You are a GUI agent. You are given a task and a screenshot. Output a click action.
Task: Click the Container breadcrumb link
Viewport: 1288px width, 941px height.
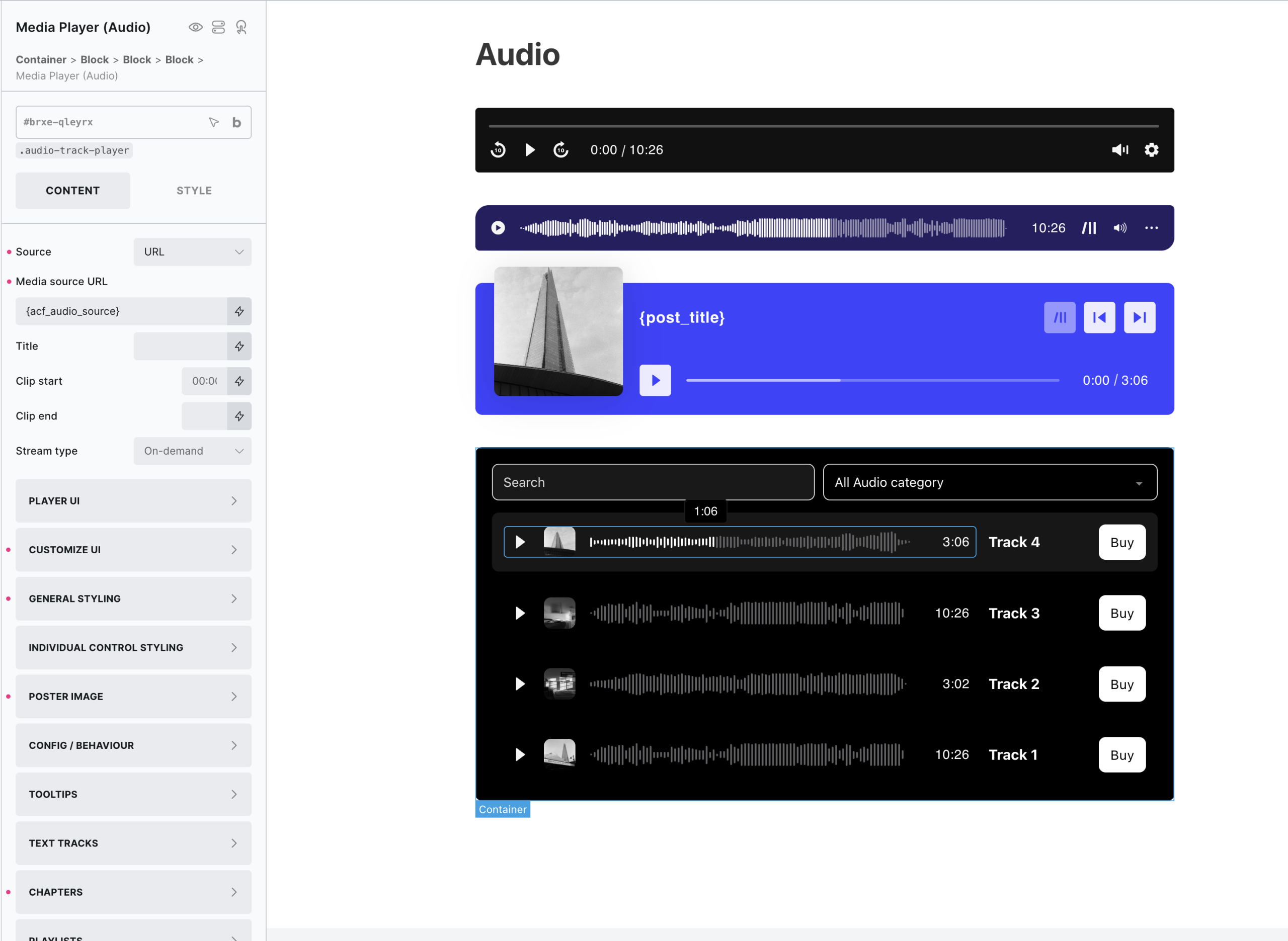(41, 60)
